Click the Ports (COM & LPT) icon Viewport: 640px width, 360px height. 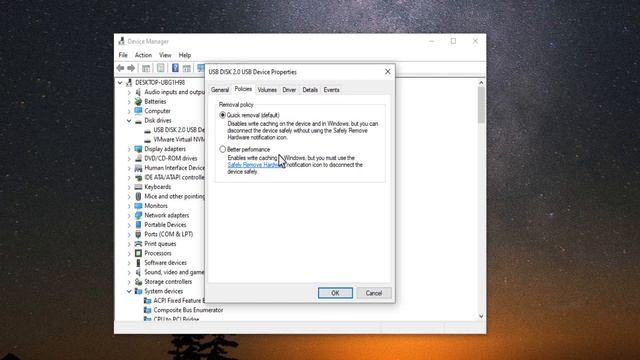coord(138,234)
